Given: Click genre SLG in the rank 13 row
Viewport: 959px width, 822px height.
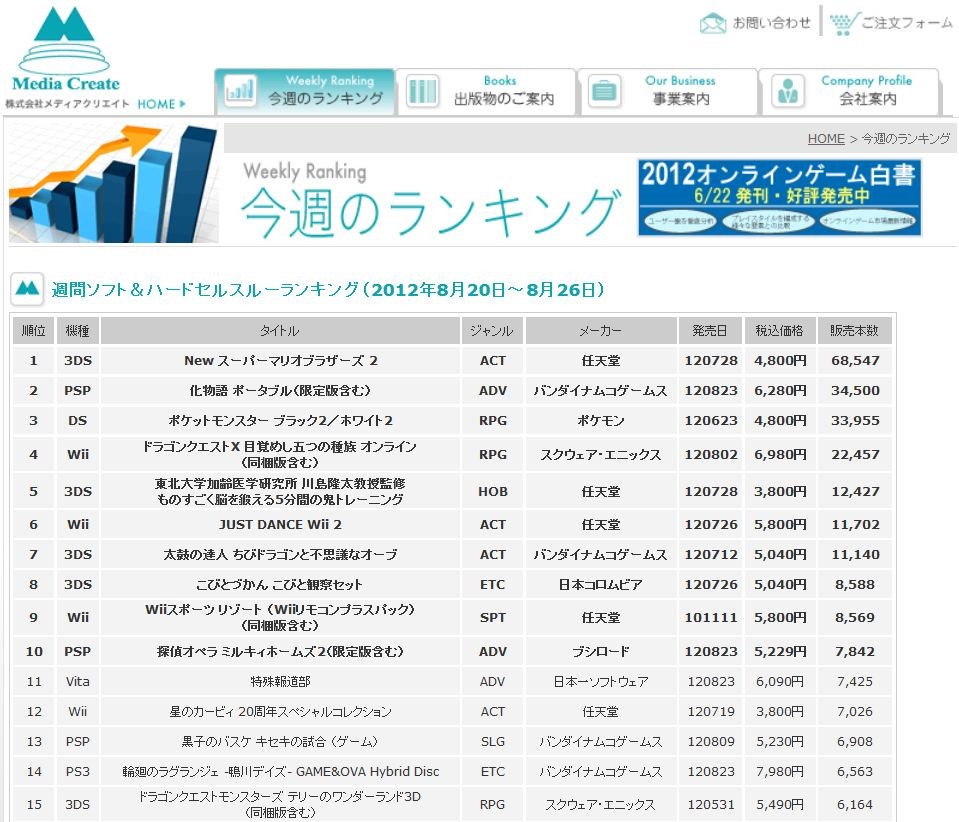Looking at the screenshot, I should [492, 742].
